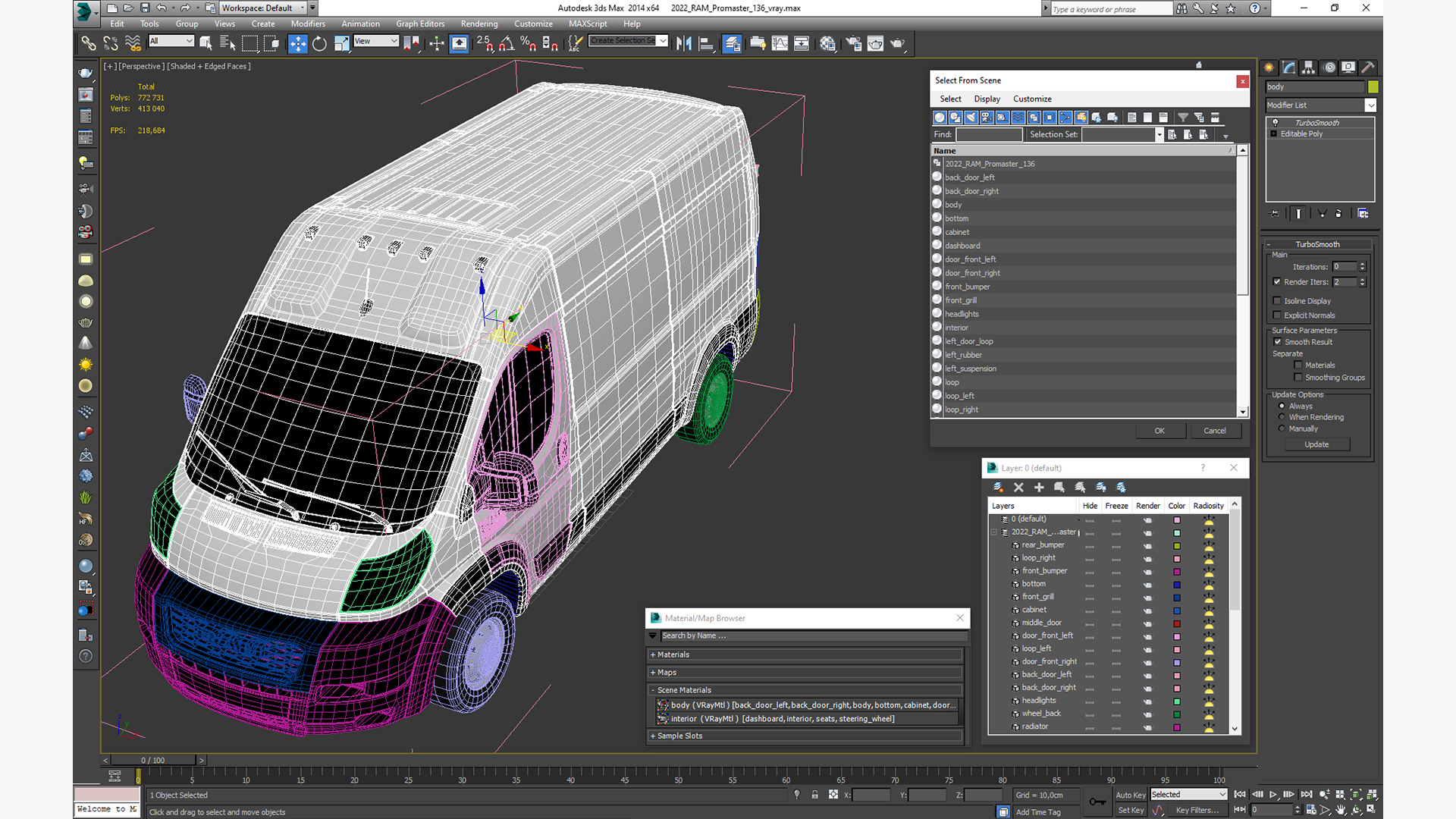Image resolution: width=1456 pixels, height=819 pixels.
Task: Click Configure Modifier Sets icon
Action: [1363, 214]
